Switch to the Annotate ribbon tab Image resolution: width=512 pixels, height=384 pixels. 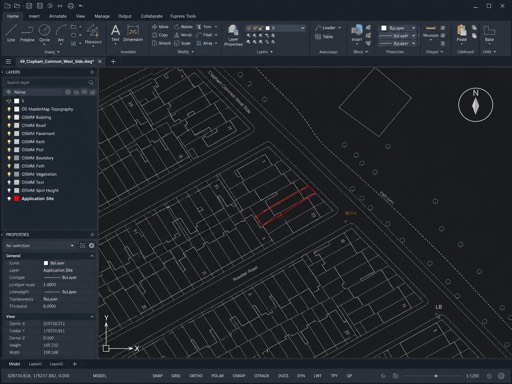[x=58, y=16]
